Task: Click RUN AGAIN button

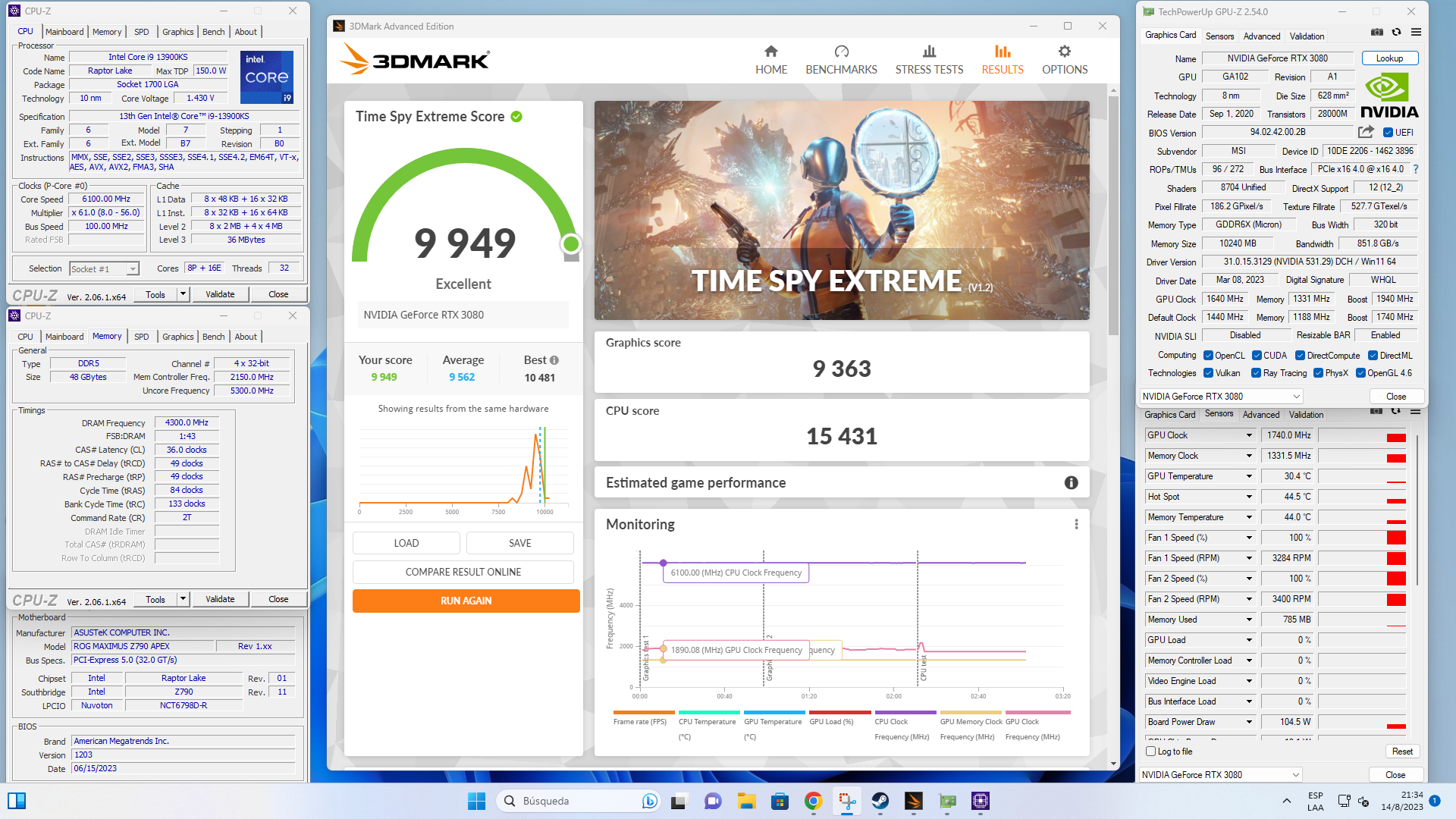Action: (466, 601)
